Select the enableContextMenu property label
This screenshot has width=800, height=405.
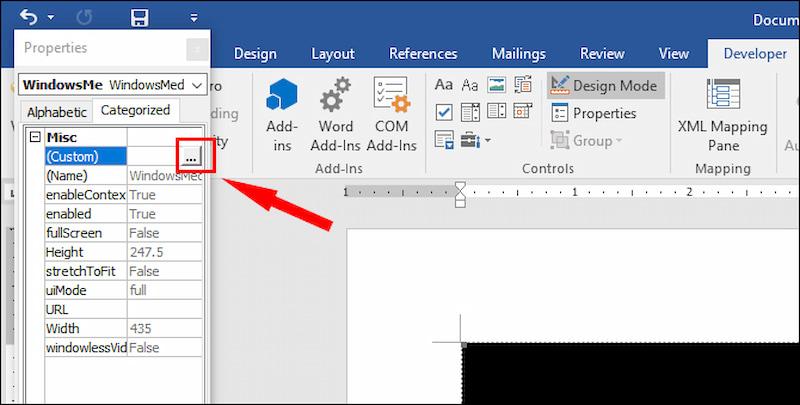coord(85,194)
